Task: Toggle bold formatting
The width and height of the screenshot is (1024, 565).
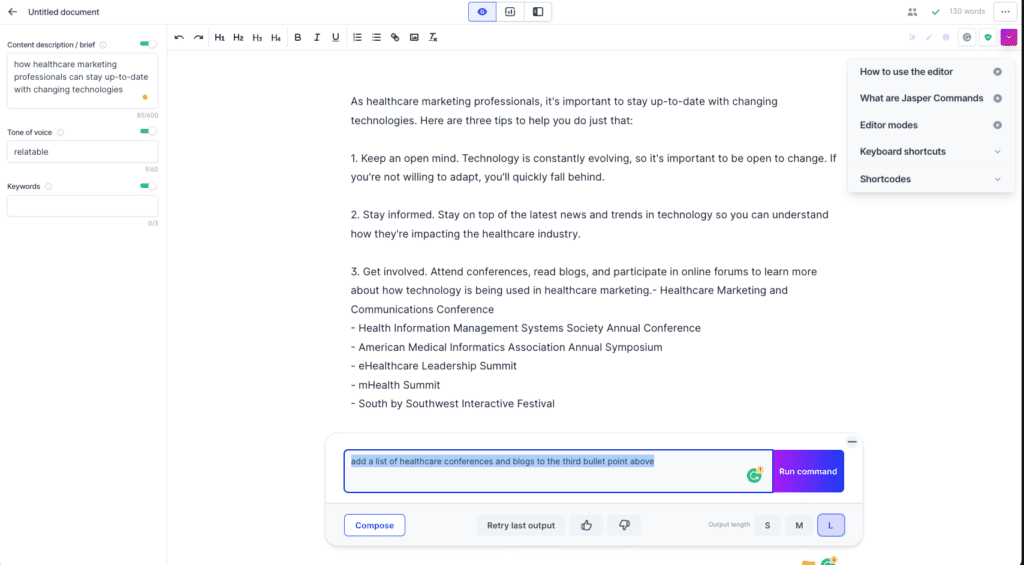Action: [297, 38]
